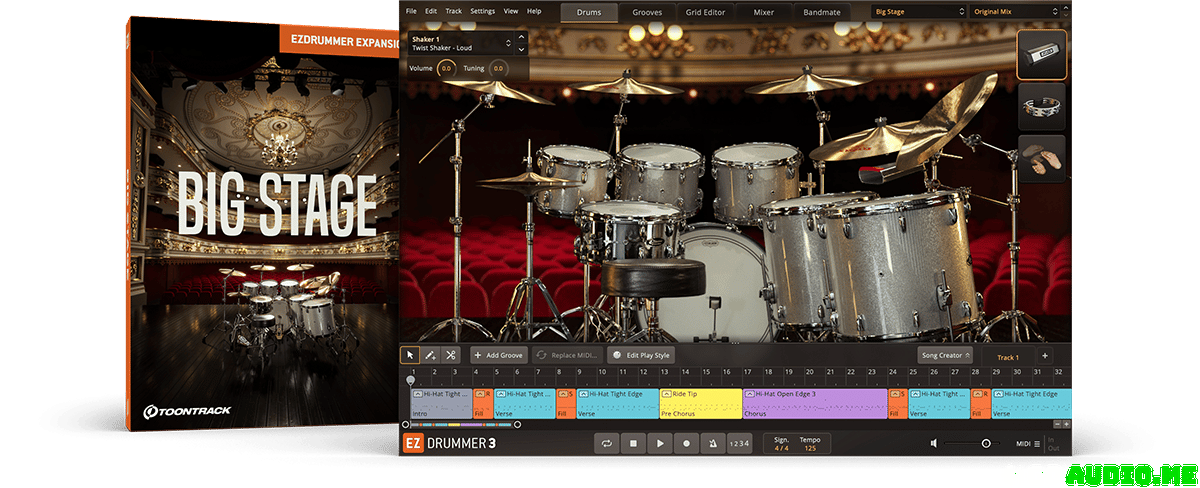Start recording with record button
The height and width of the screenshot is (488, 1200).
(686, 442)
